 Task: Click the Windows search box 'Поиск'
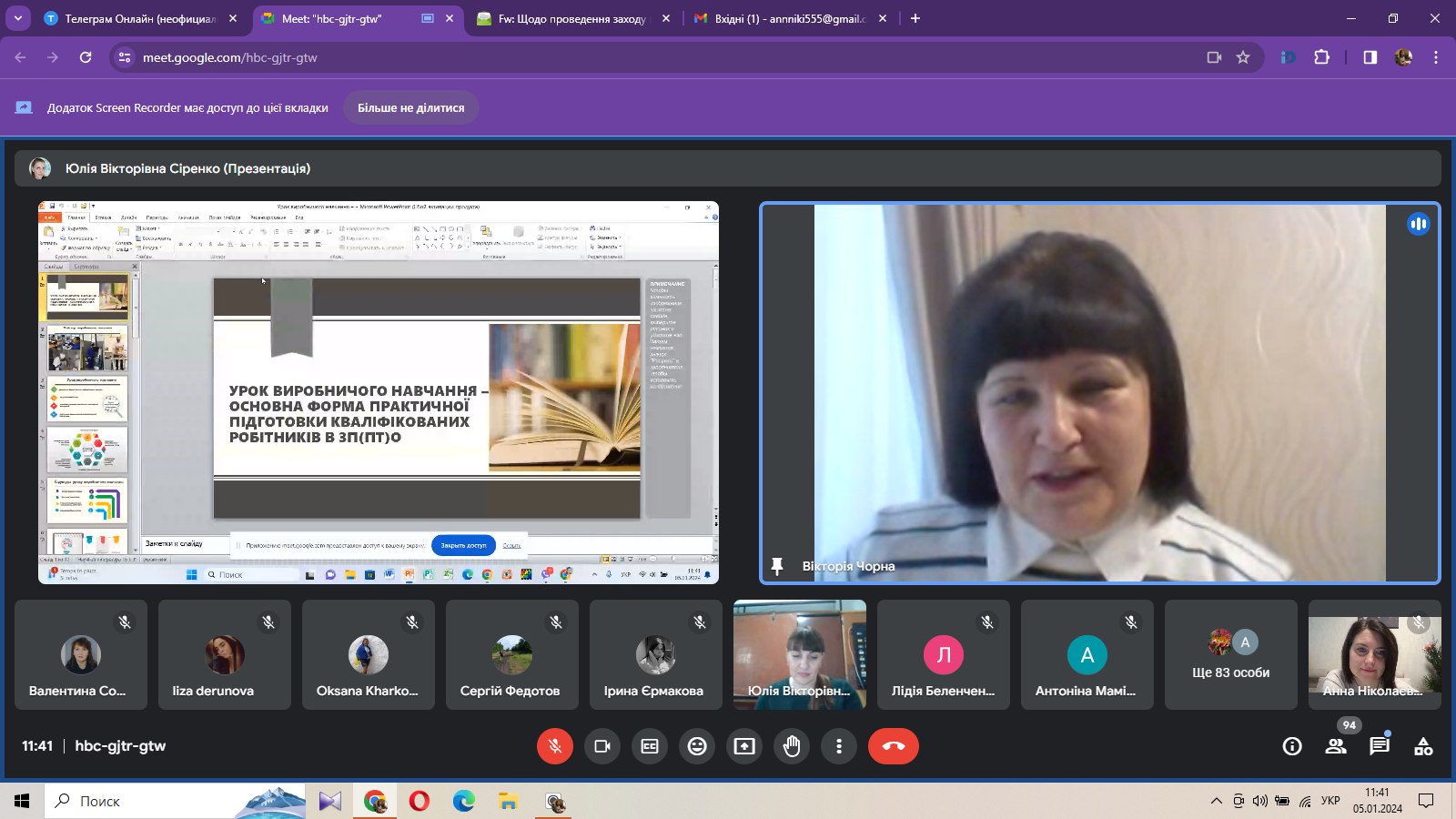click(173, 801)
